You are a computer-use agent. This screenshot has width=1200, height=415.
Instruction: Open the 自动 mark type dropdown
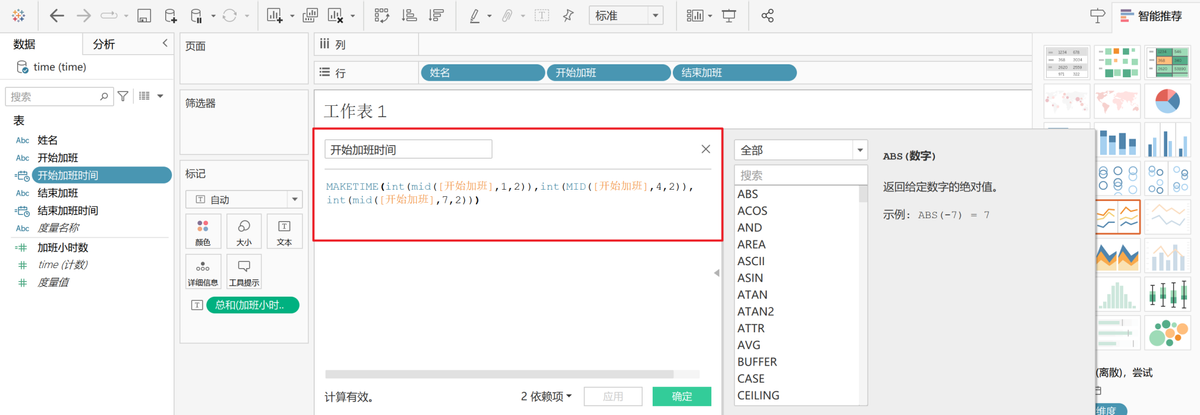tap(244, 199)
